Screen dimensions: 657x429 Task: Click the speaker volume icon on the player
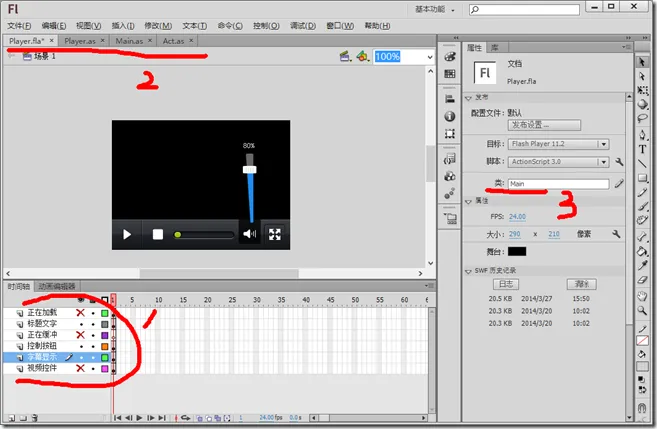pos(249,235)
